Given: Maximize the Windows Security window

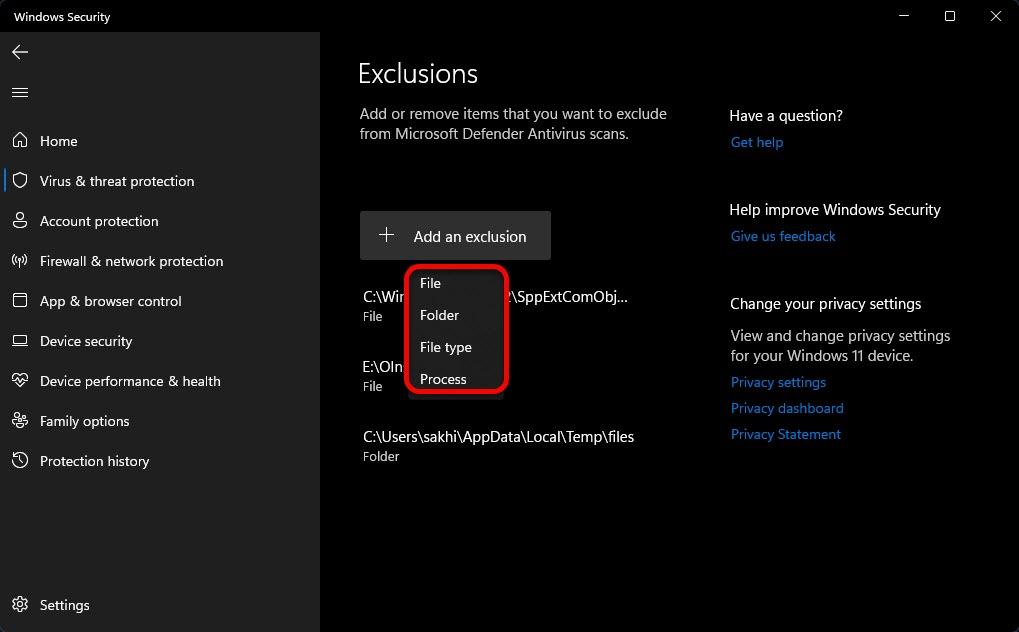Looking at the screenshot, I should pyautogui.click(x=949, y=16).
